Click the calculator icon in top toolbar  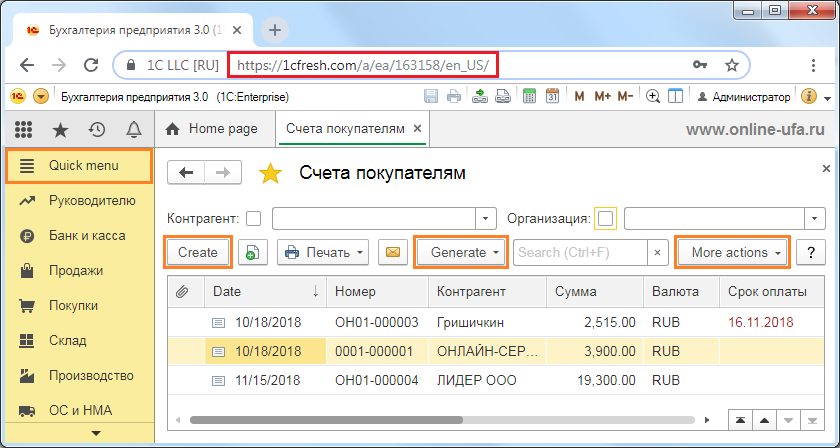(x=527, y=97)
